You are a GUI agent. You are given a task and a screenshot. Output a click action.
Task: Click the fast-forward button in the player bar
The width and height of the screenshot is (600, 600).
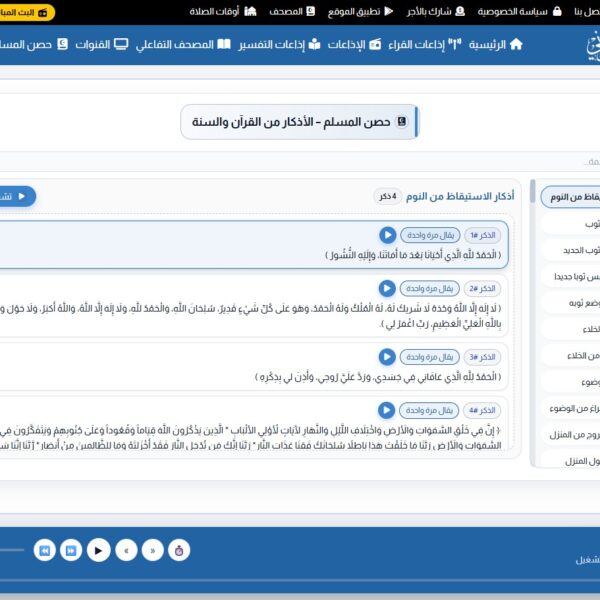[71, 549]
